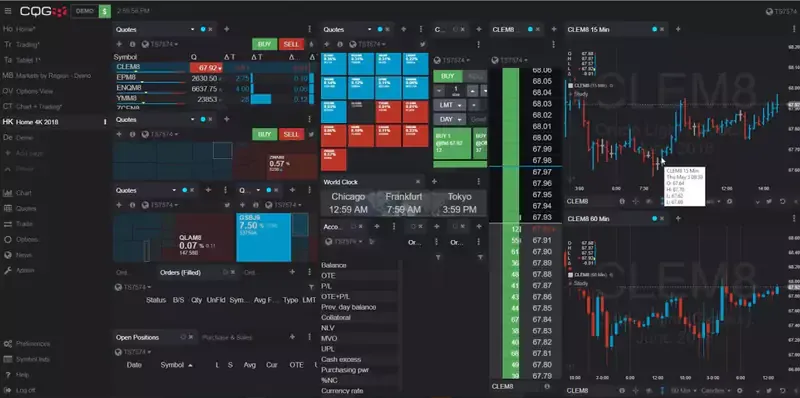Open the Markets by Region - Demo page
This screenshot has width=800, height=398.
(47, 76)
